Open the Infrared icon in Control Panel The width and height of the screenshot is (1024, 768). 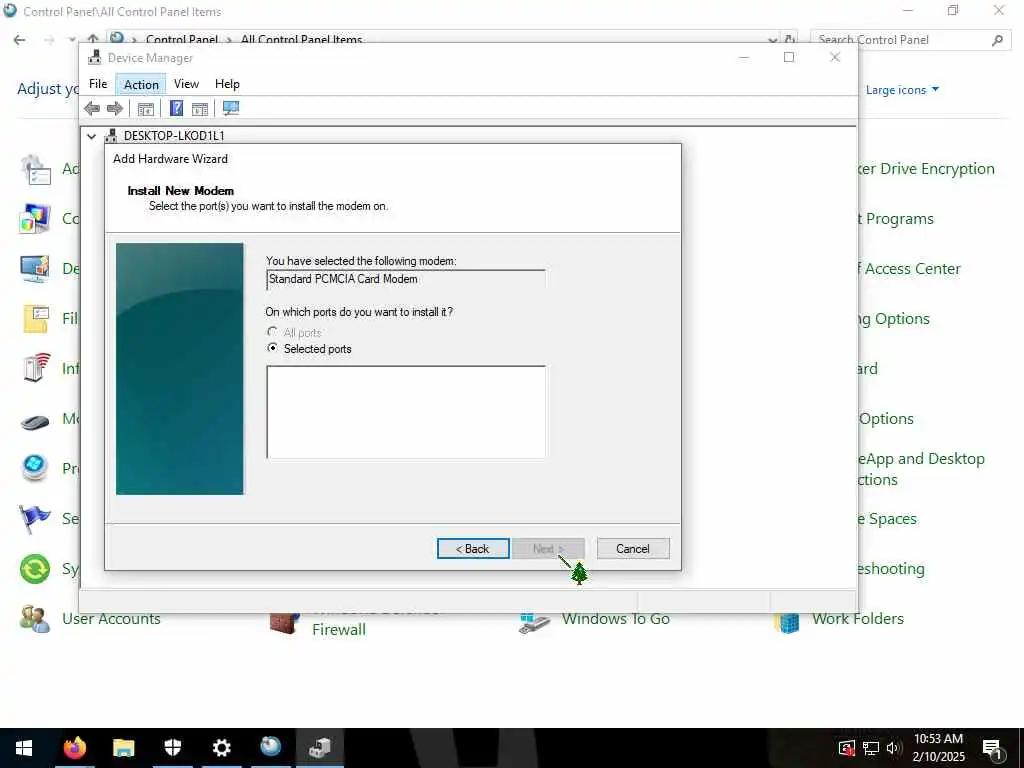coord(35,368)
